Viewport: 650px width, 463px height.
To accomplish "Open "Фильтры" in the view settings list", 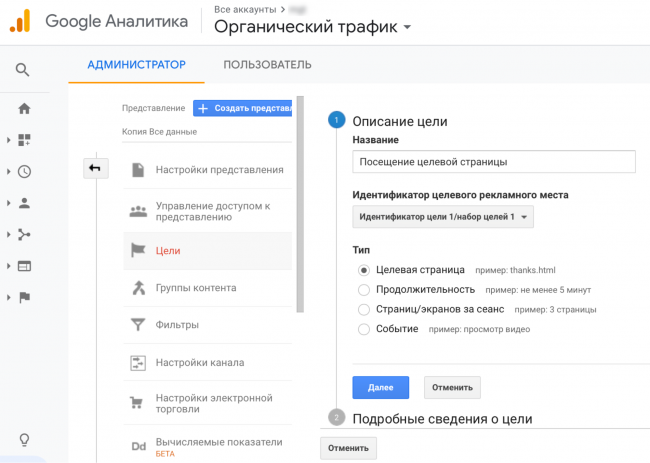I will point(177,325).
